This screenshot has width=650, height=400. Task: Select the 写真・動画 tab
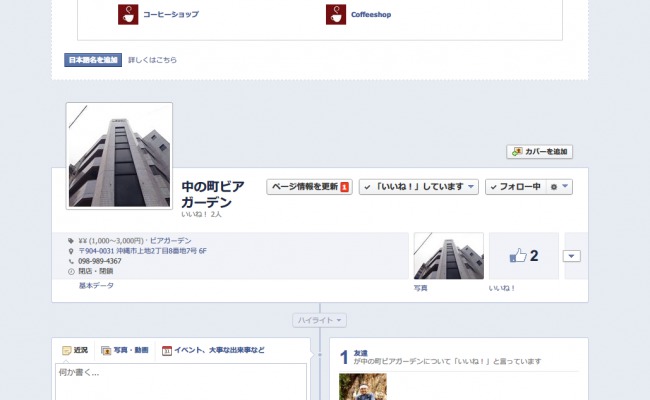point(125,350)
